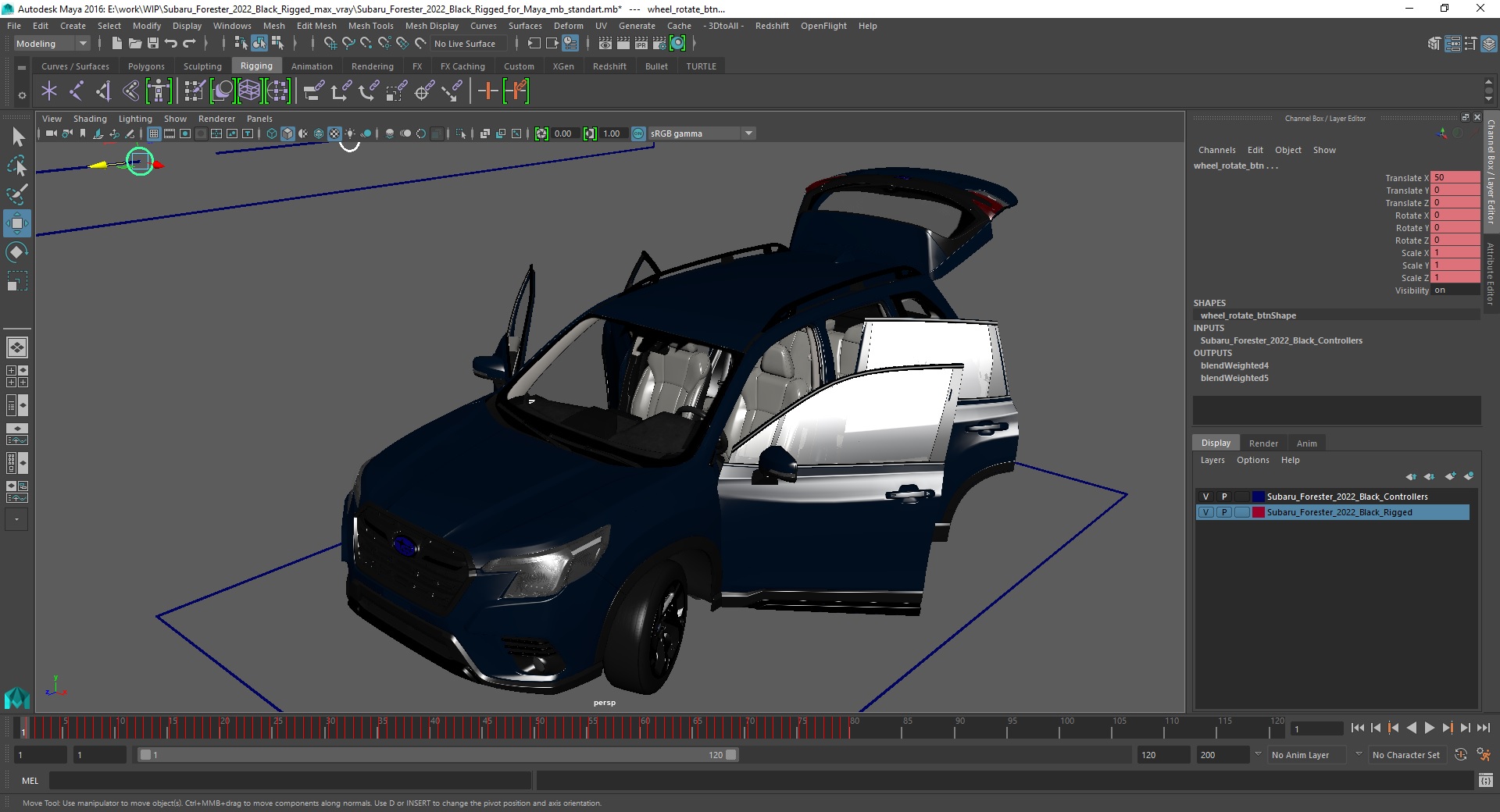Viewport: 1500px width, 812px height.
Task: Undo the last action with the undo arrow
Action: click(171, 44)
